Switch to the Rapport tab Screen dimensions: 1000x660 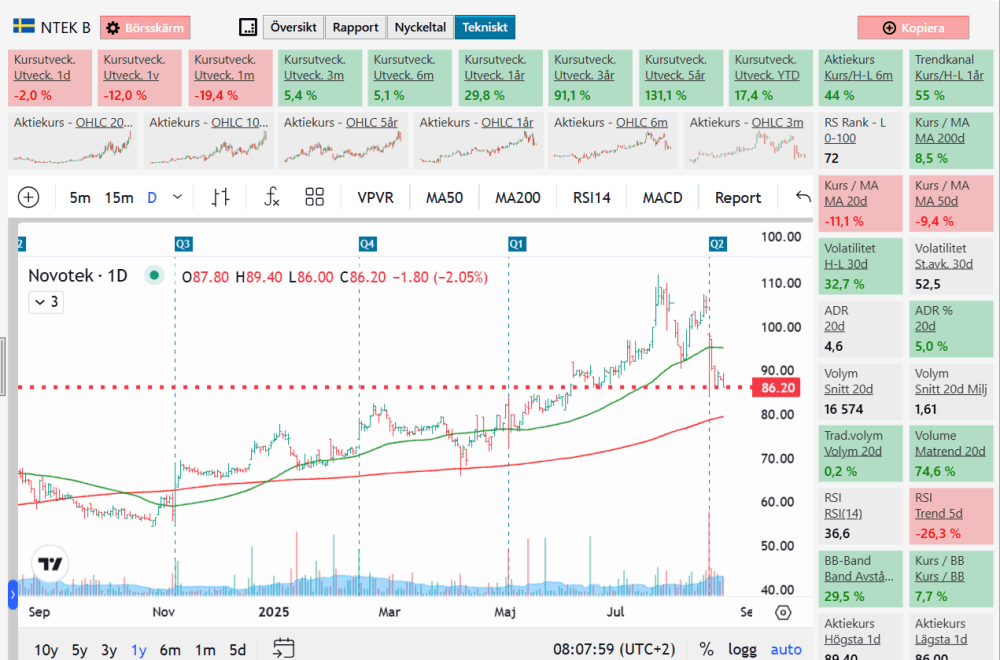tap(355, 27)
